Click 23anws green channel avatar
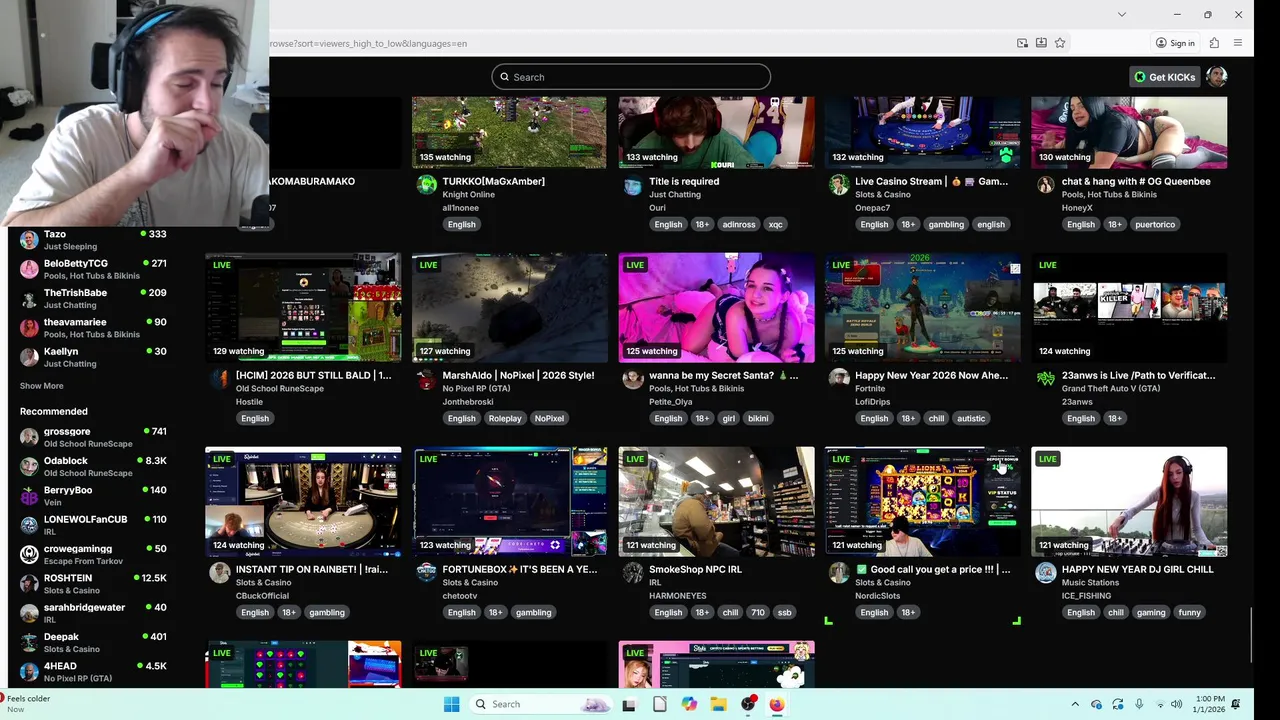The height and width of the screenshot is (720, 1280). pos(1045,379)
